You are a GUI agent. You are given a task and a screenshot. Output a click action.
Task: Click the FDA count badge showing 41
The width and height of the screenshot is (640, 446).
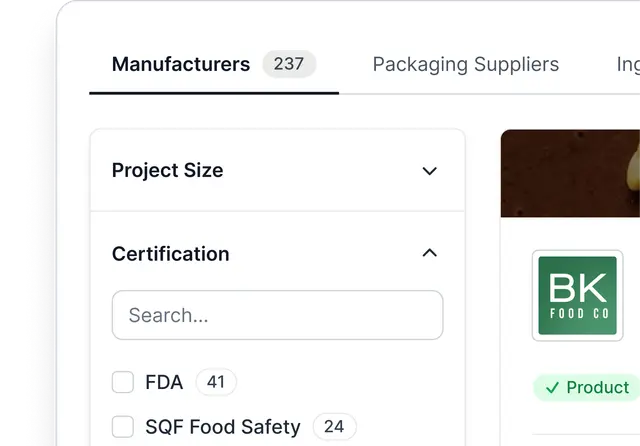point(216,381)
